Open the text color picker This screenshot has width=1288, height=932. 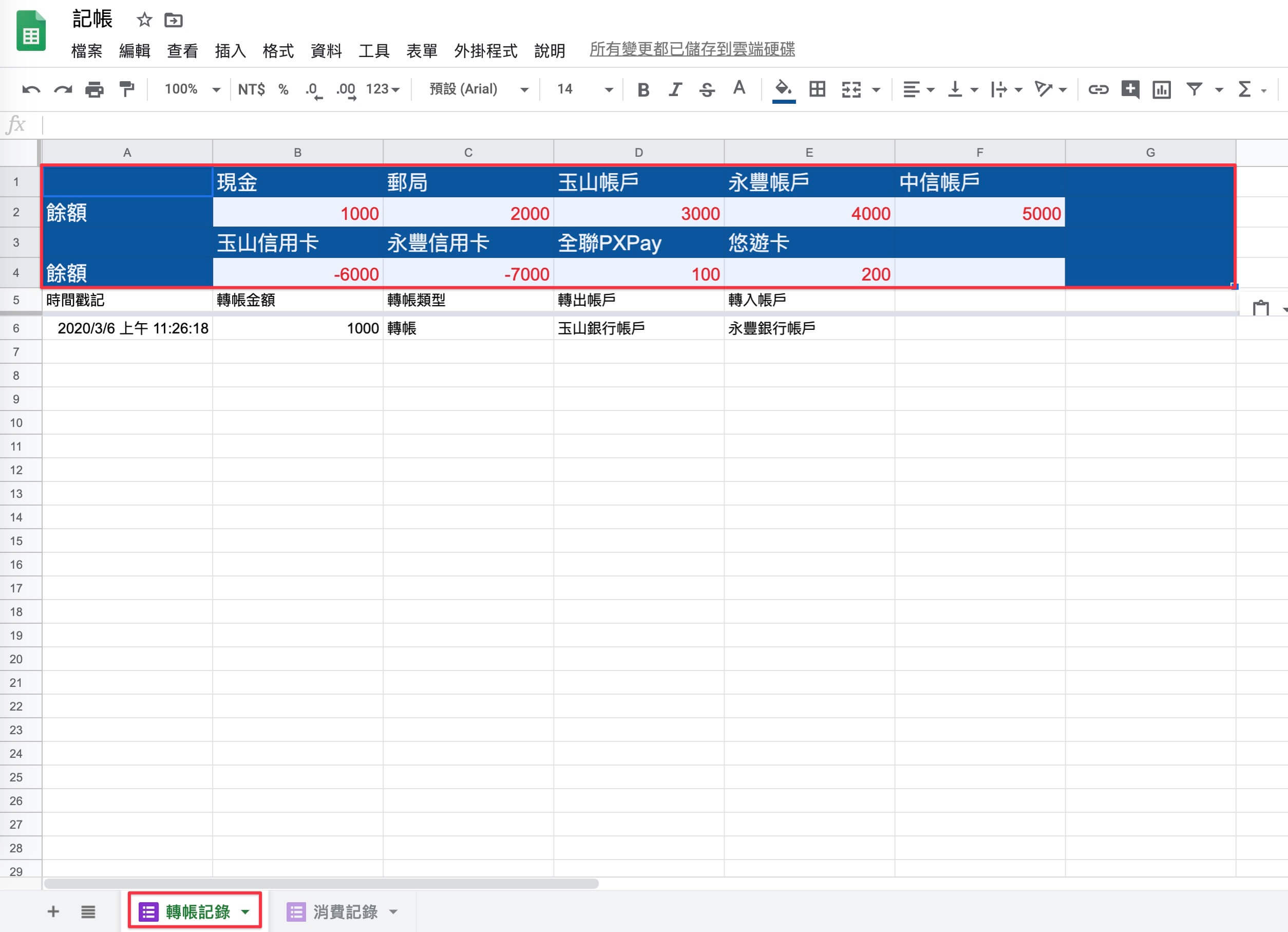[x=739, y=89]
